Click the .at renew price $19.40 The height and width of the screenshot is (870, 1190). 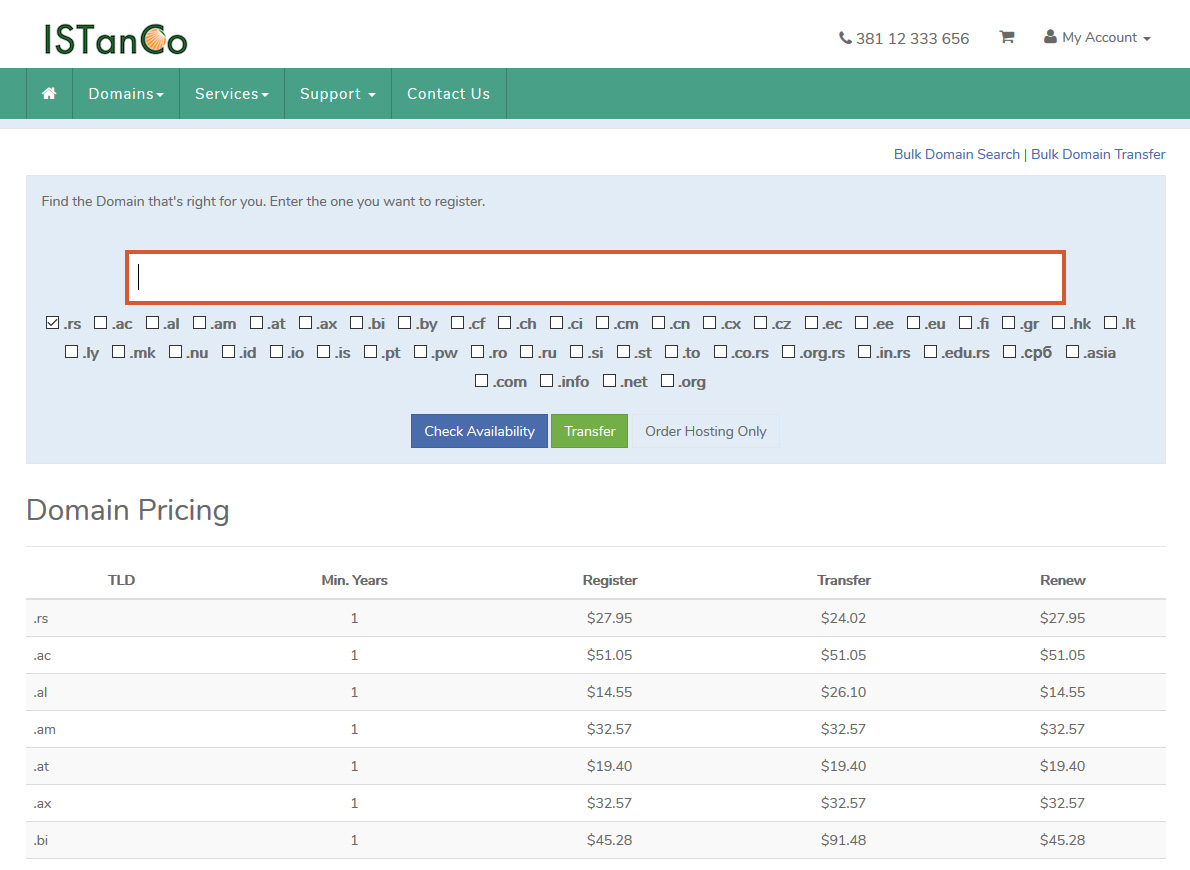pyautogui.click(x=1062, y=766)
